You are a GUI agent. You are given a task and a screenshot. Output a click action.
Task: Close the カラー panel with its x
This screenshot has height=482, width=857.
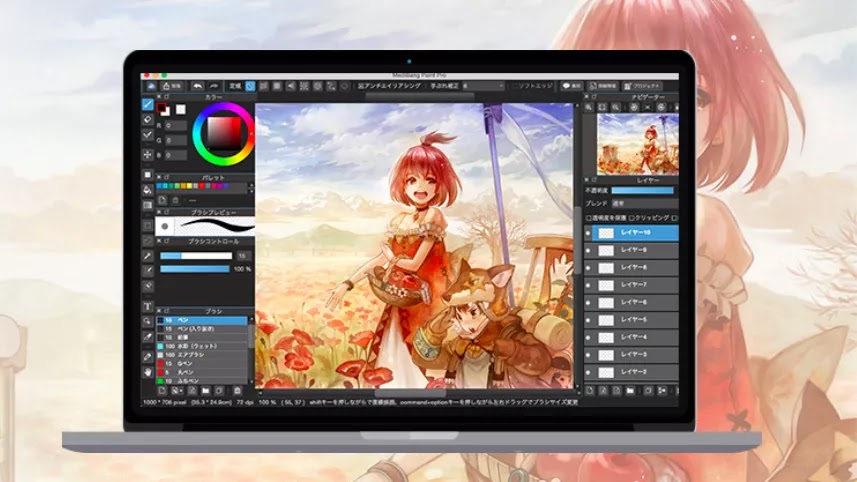(x=159, y=97)
